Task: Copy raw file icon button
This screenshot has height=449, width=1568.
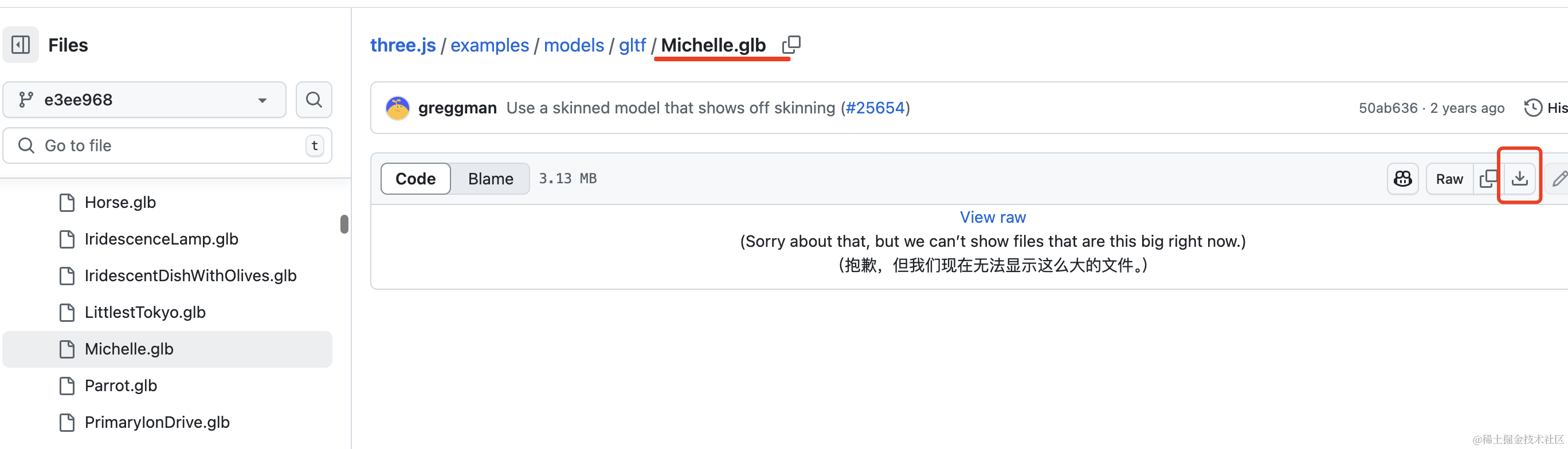Action: tap(1488, 179)
